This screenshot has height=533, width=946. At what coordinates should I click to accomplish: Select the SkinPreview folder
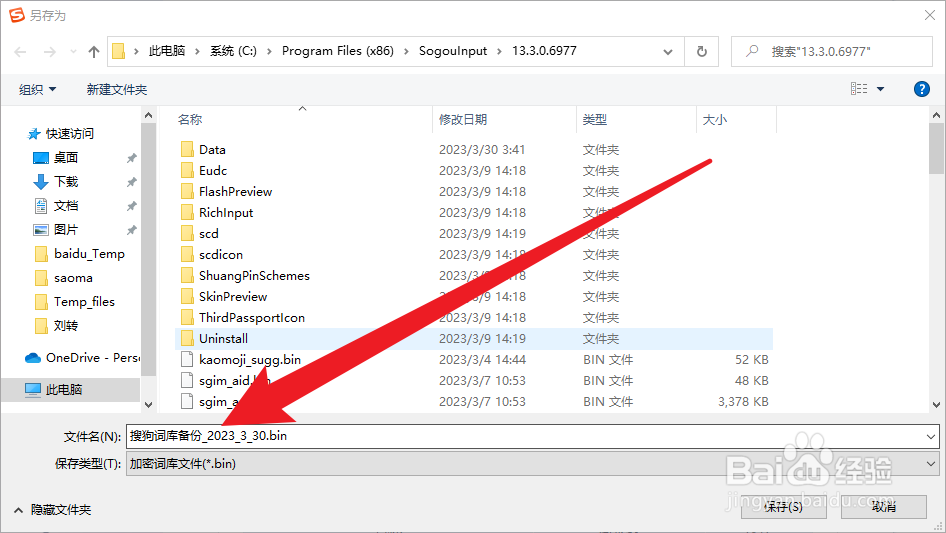pos(233,297)
